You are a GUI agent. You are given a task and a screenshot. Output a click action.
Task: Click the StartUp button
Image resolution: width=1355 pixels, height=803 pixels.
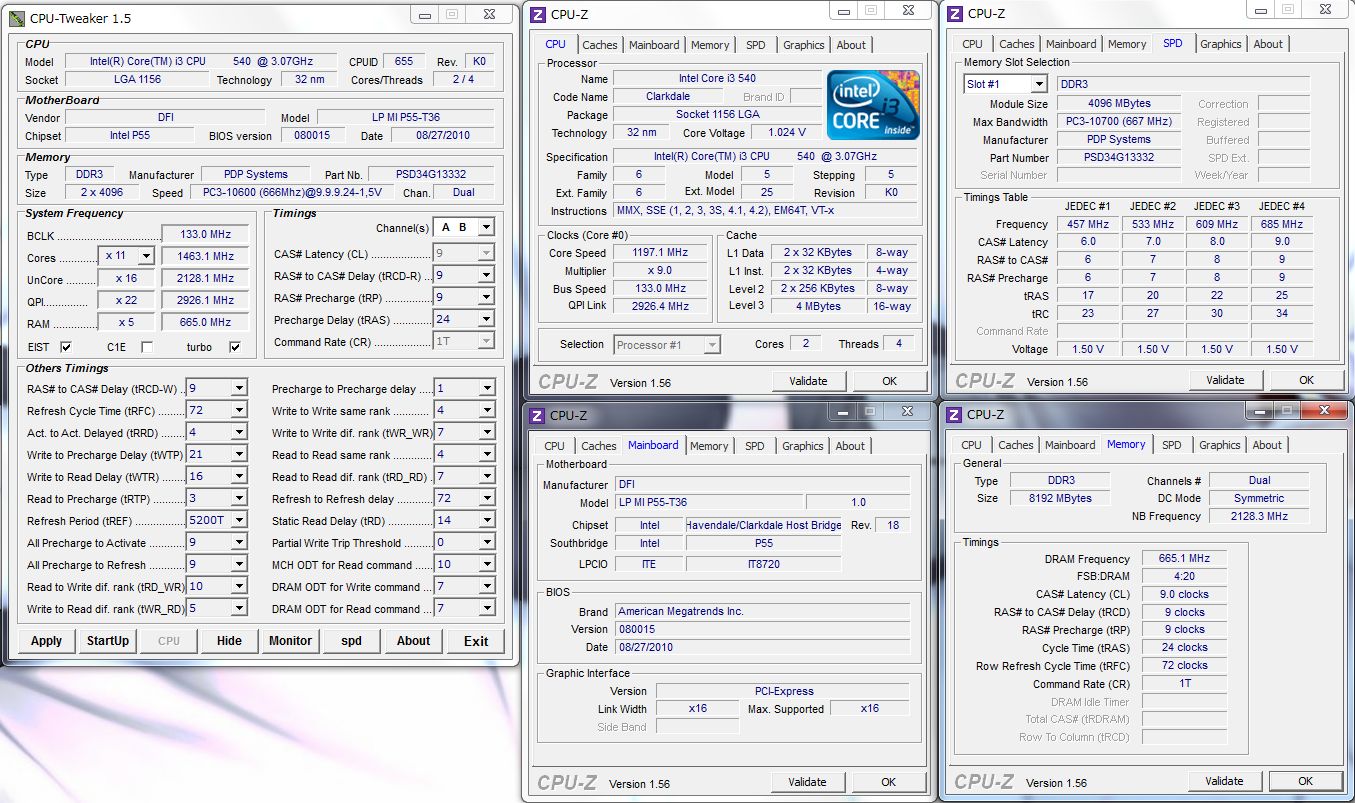[108, 641]
